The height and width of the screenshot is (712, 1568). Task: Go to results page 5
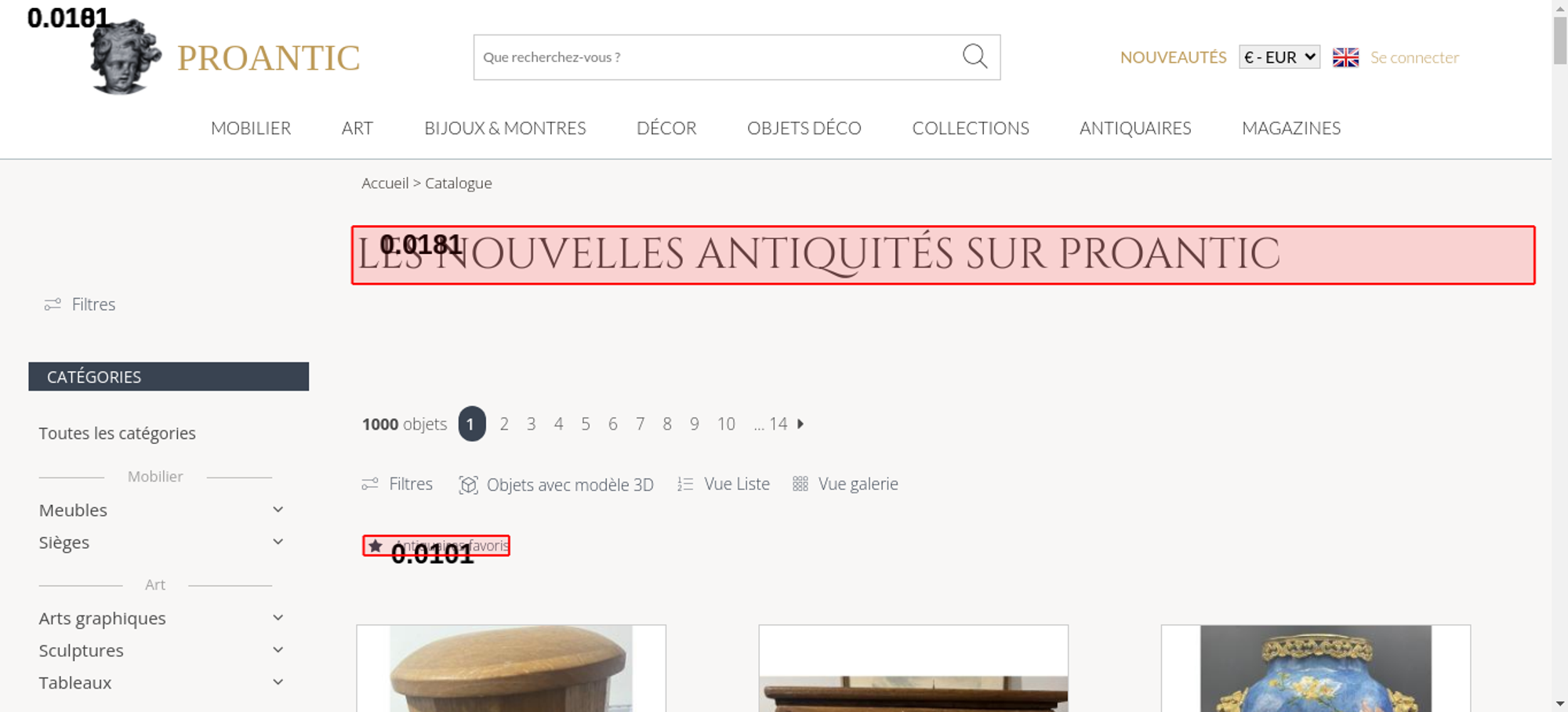click(586, 423)
